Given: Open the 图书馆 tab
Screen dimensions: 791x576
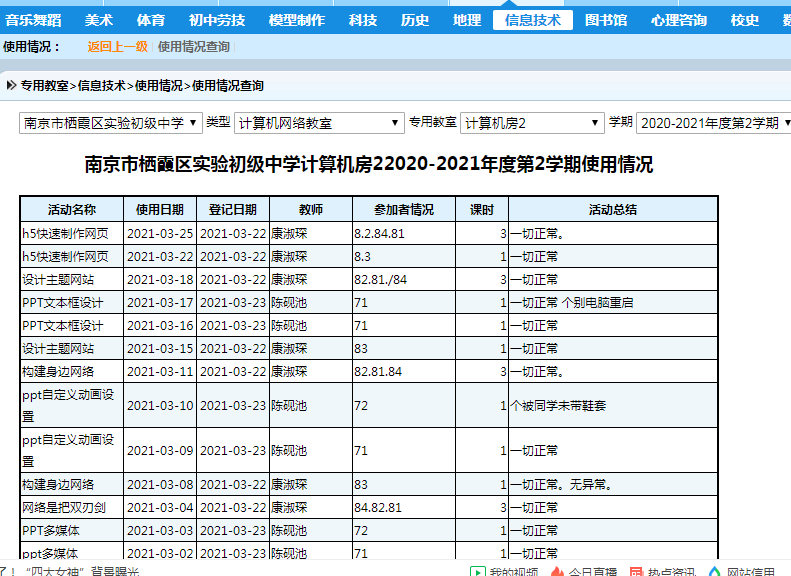Looking at the screenshot, I should coord(606,20).
